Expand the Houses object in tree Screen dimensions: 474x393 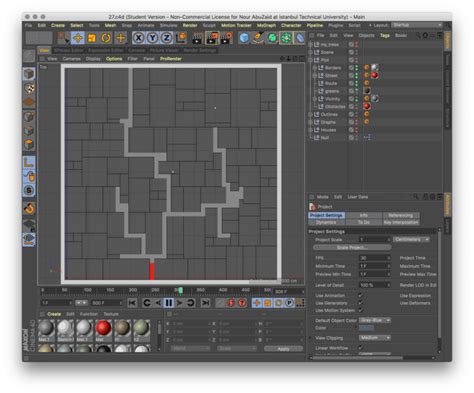click(310, 130)
